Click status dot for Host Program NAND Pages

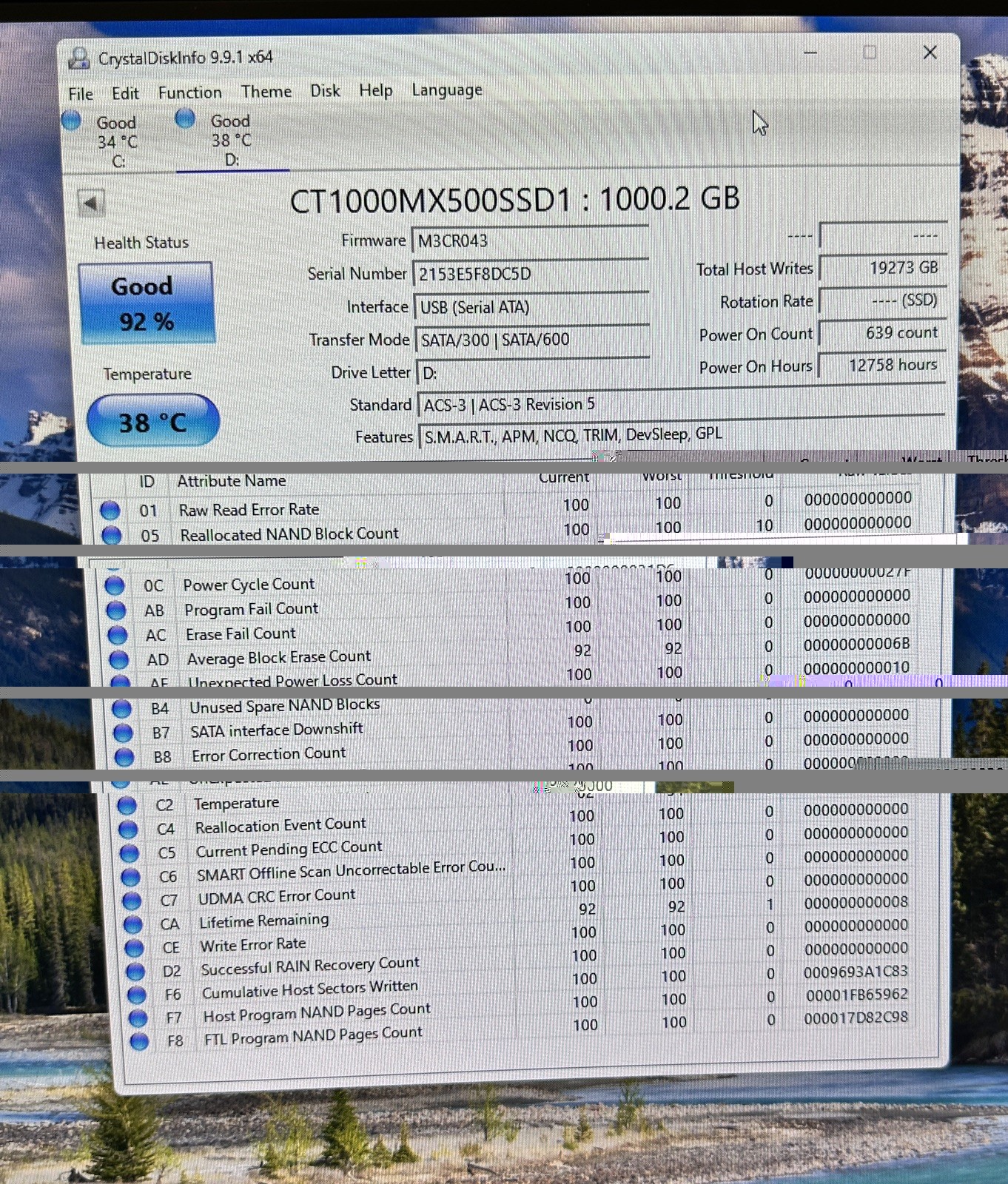[138, 1017]
